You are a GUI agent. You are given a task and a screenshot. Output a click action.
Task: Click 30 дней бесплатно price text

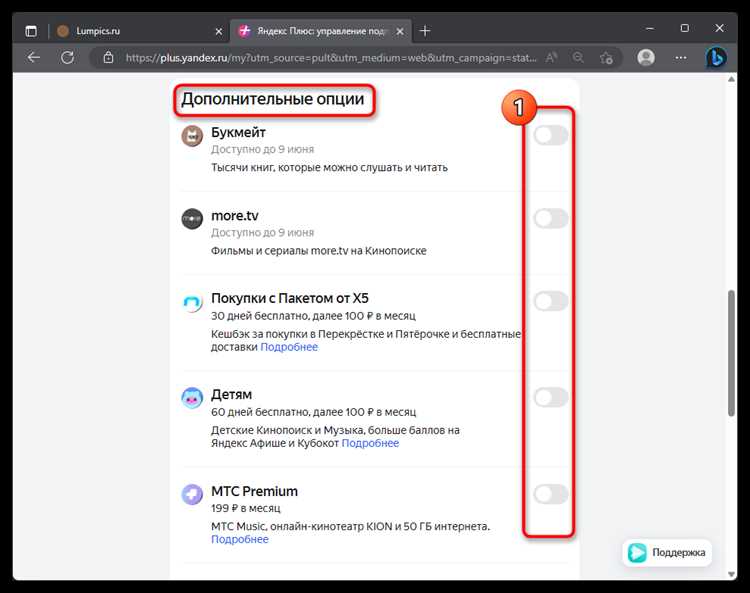(x=313, y=316)
